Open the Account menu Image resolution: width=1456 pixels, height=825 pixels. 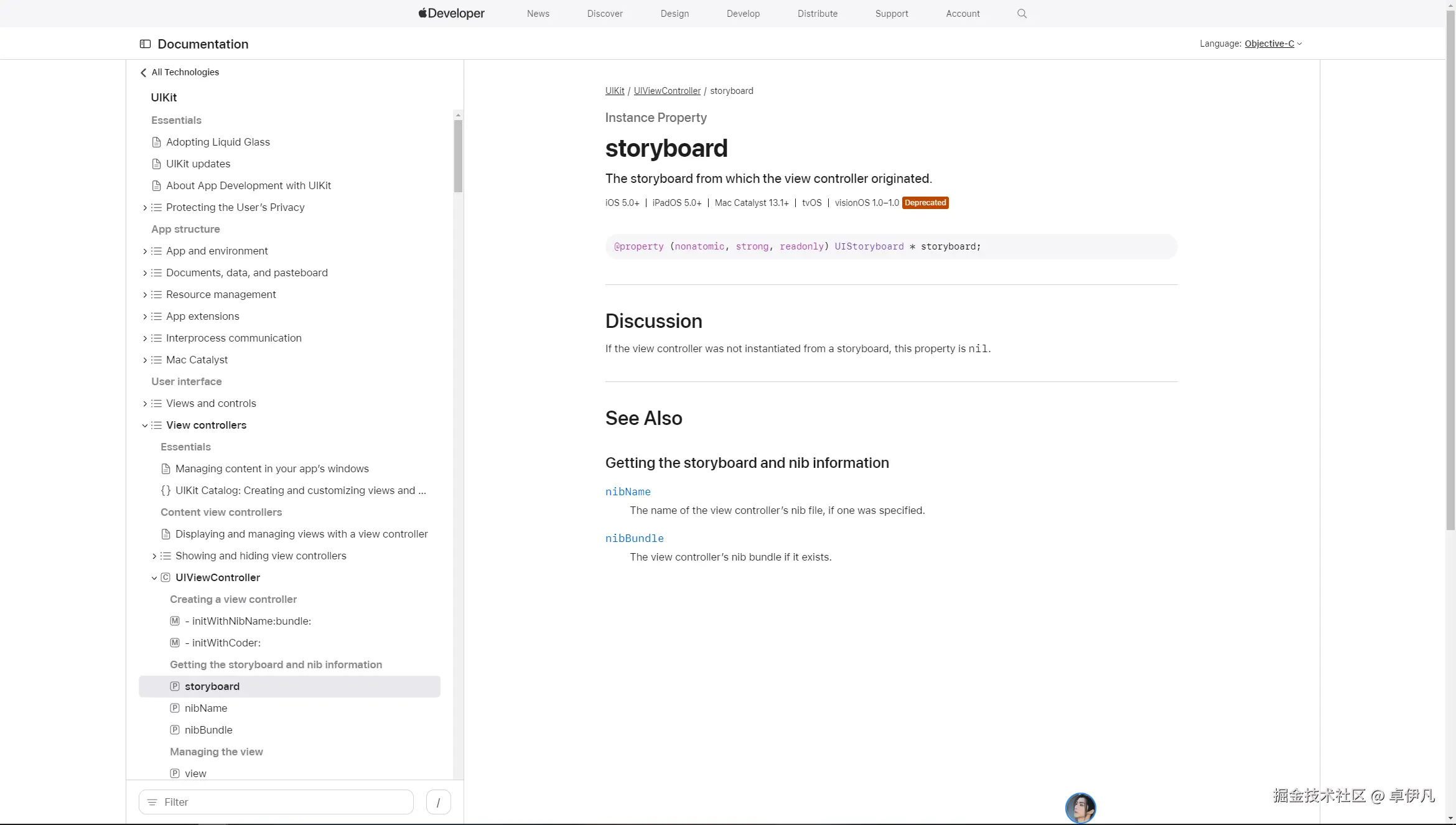[x=963, y=14]
